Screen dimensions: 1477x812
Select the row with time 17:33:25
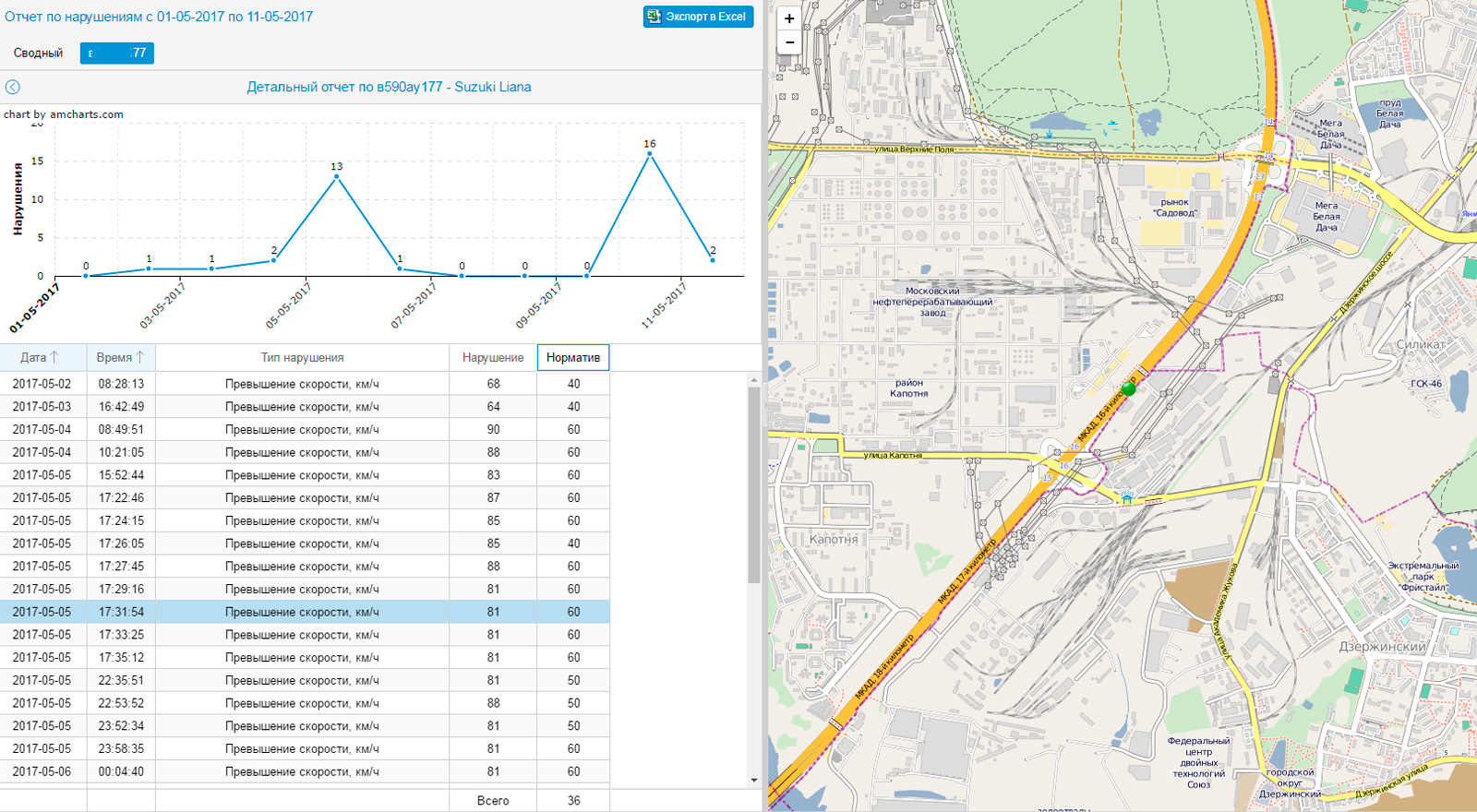[305, 635]
